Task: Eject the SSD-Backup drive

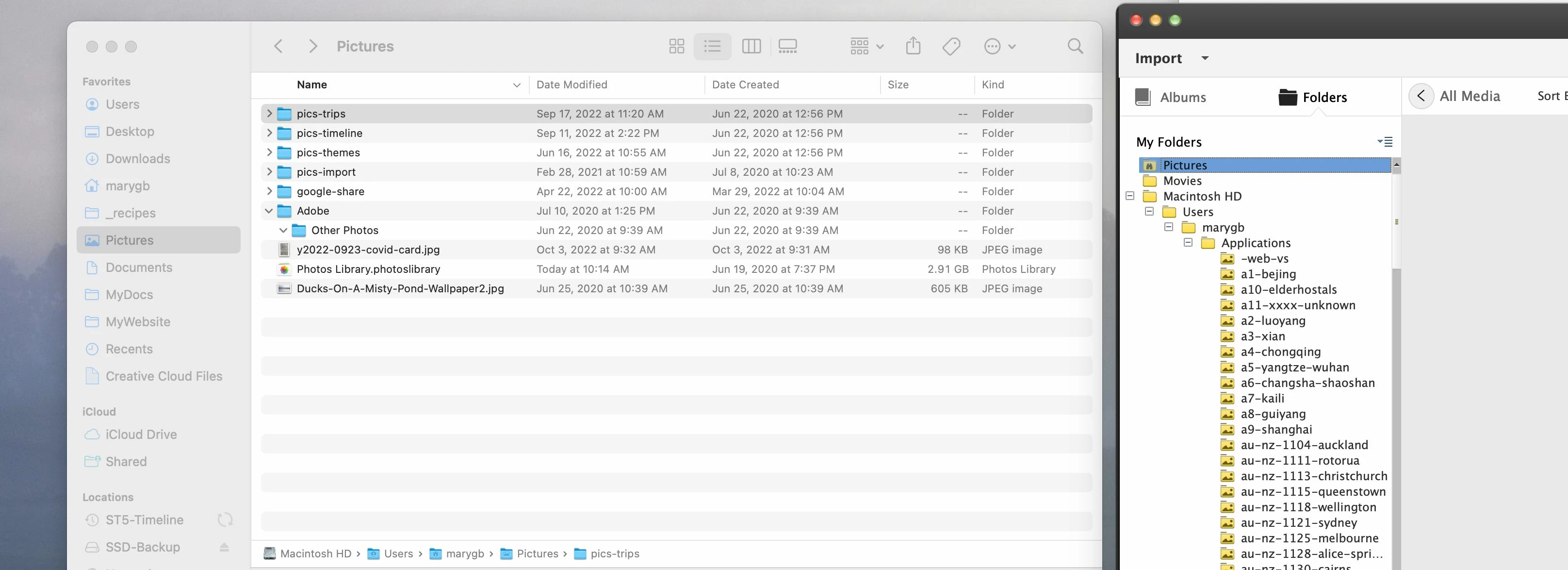Action: (224, 547)
